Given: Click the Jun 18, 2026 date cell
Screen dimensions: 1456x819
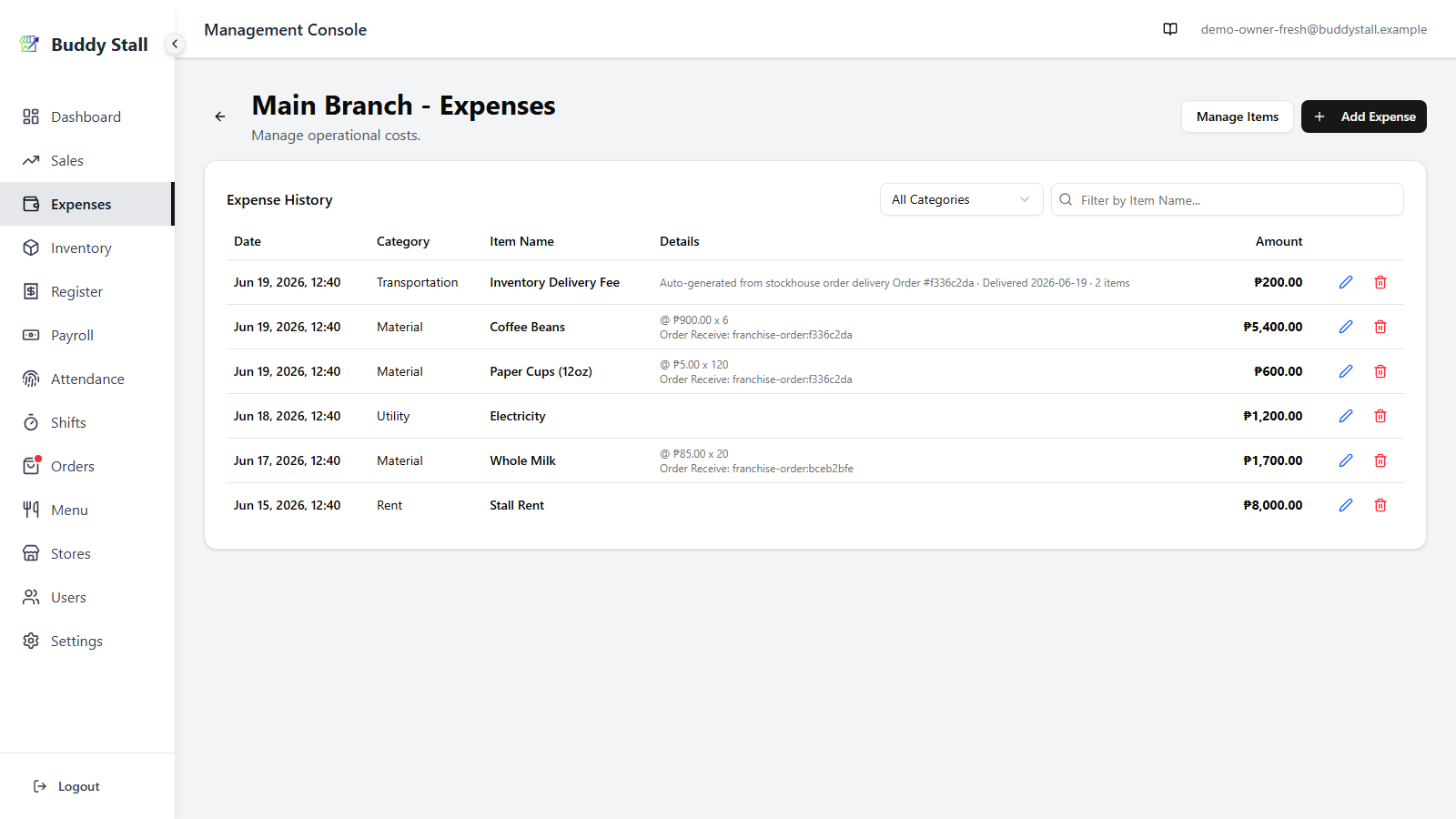Looking at the screenshot, I should pos(287,416).
